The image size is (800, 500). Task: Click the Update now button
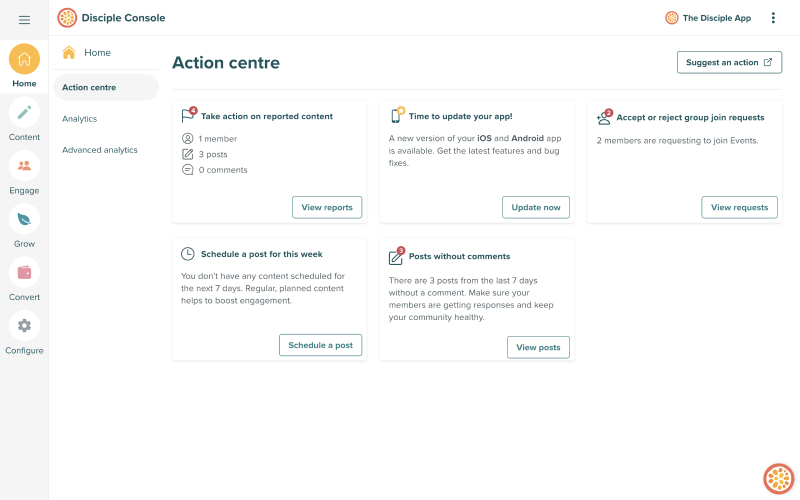[536, 207]
